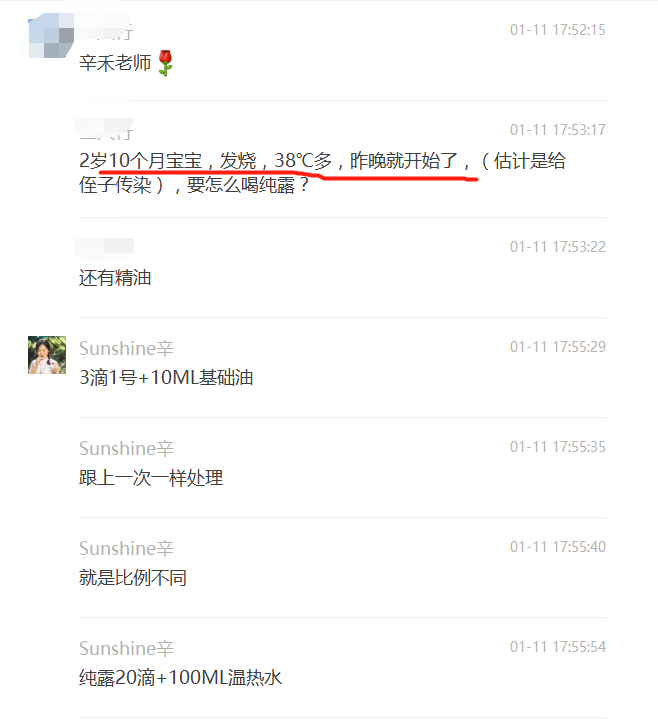Click timestamp 01-11 17:55:29
This screenshot has width=658, height=723.
point(557,347)
